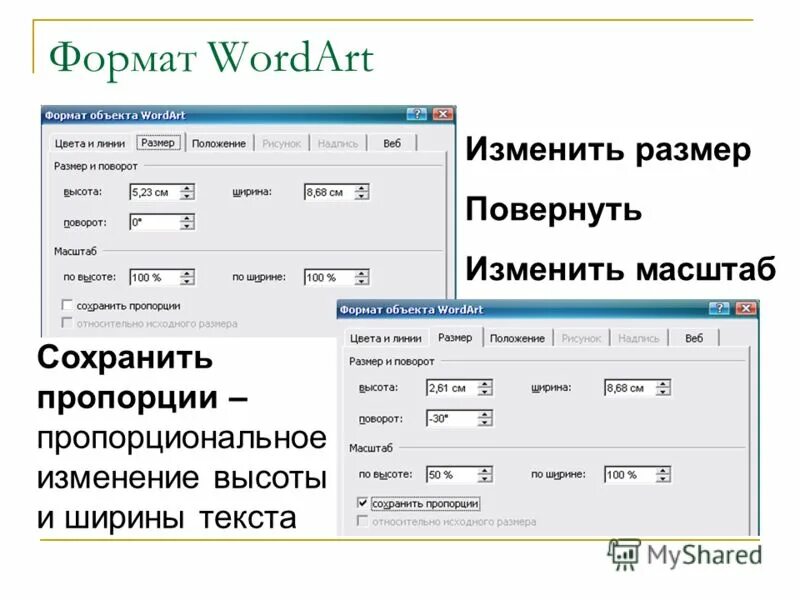Click the Изменить размер text

(x=608, y=151)
